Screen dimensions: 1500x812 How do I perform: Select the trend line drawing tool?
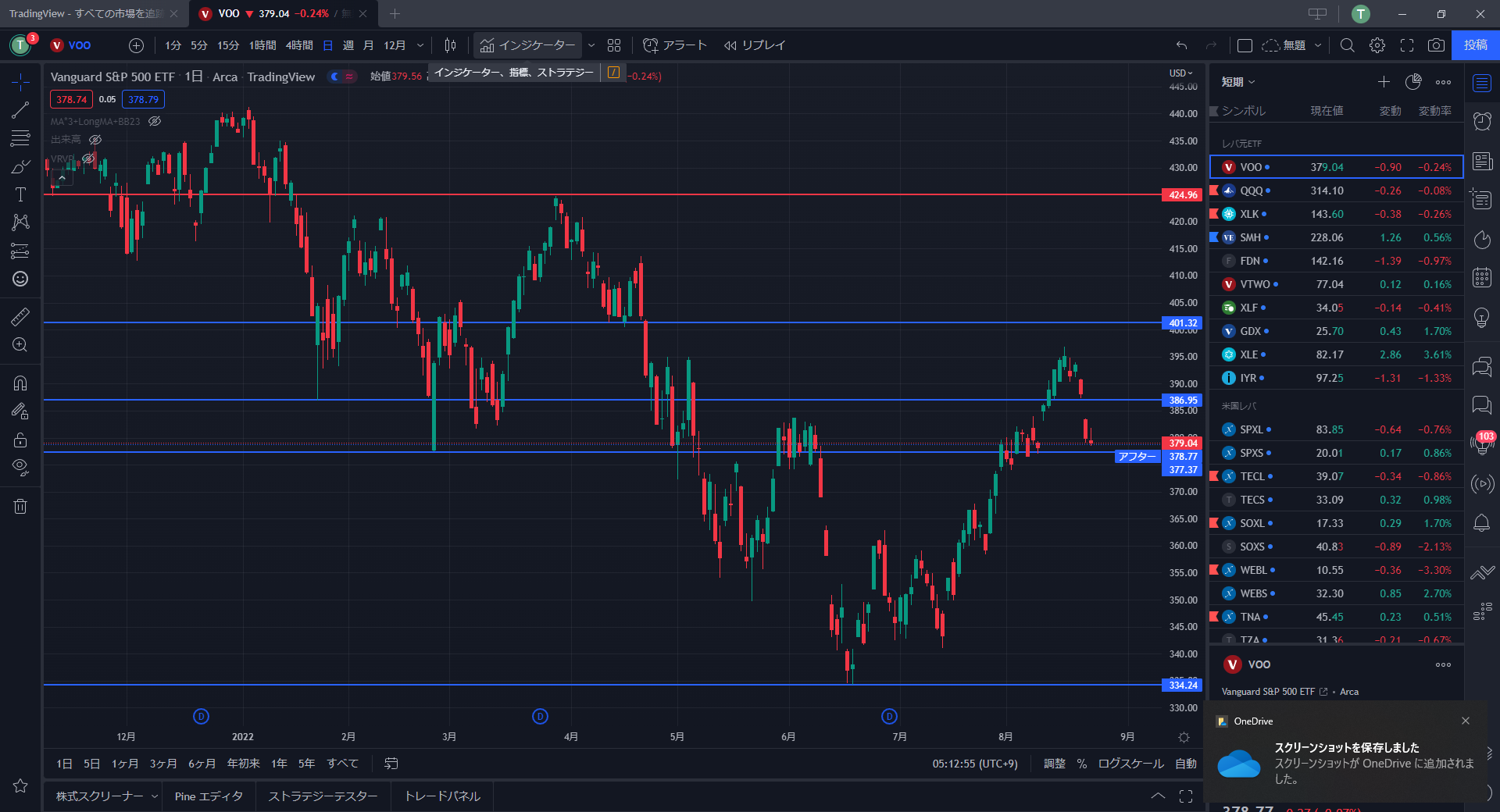point(20,110)
